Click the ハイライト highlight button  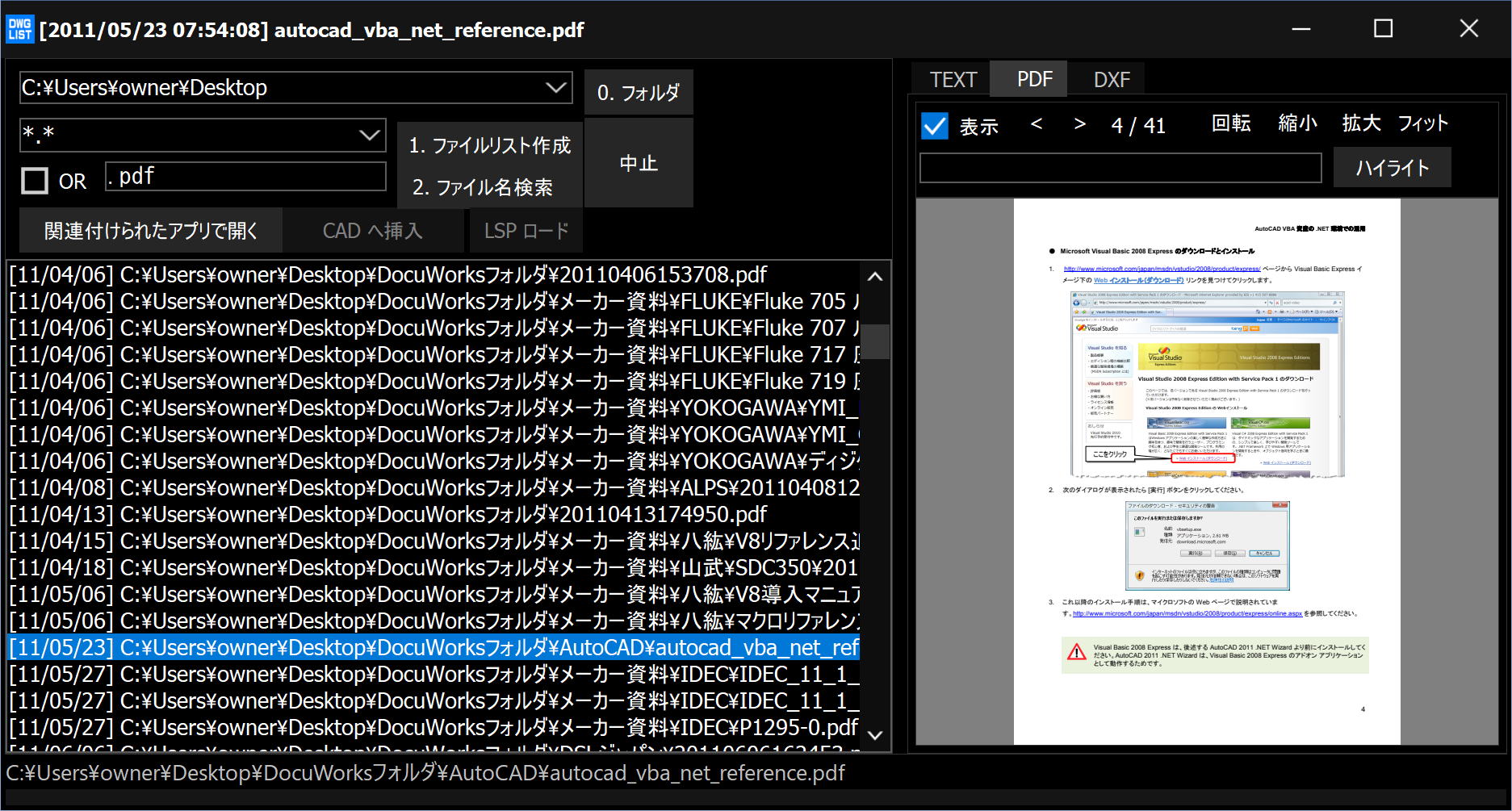click(1392, 167)
